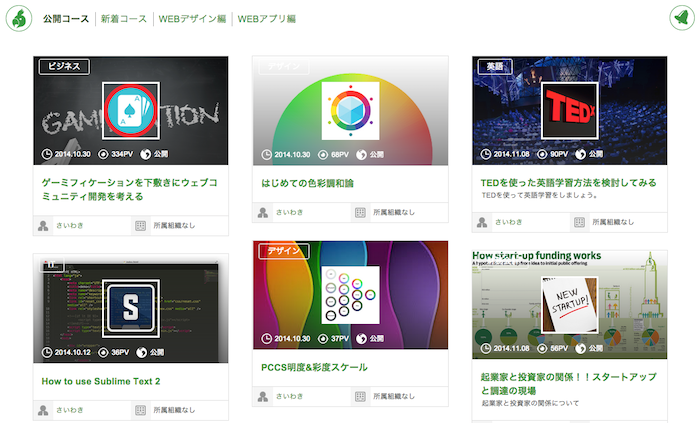Click the green bell icon at top right

[x=681, y=18]
